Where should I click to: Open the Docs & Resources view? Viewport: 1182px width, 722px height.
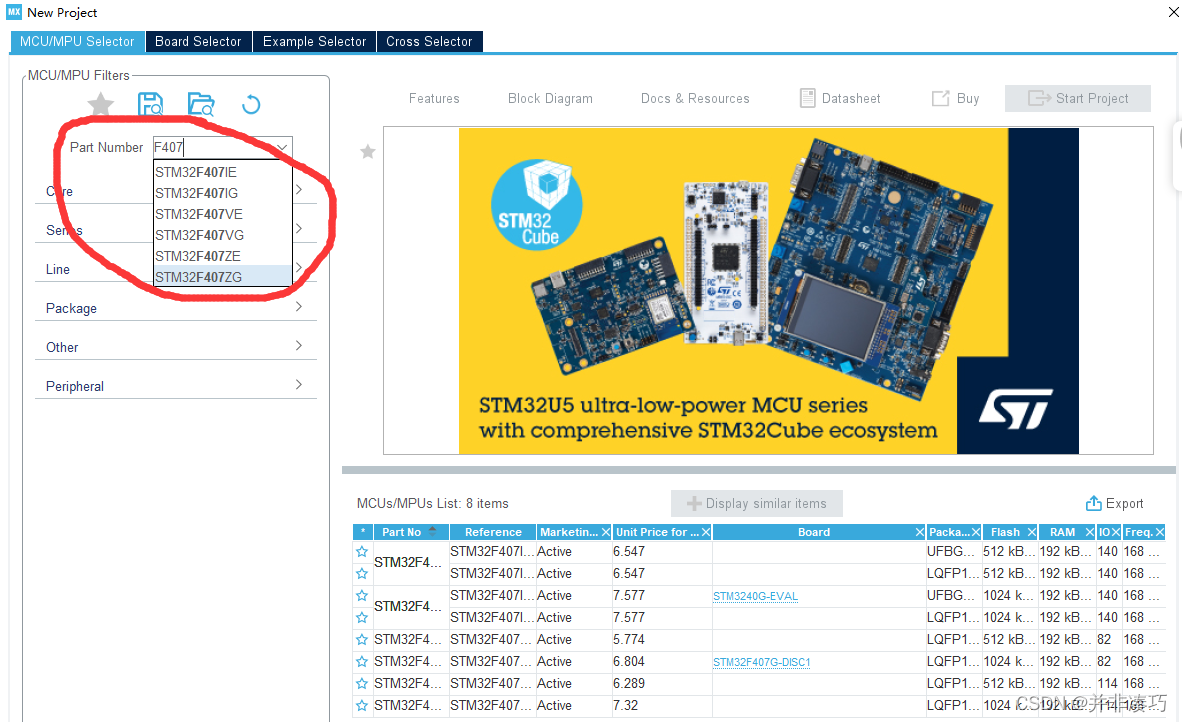[695, 98]
